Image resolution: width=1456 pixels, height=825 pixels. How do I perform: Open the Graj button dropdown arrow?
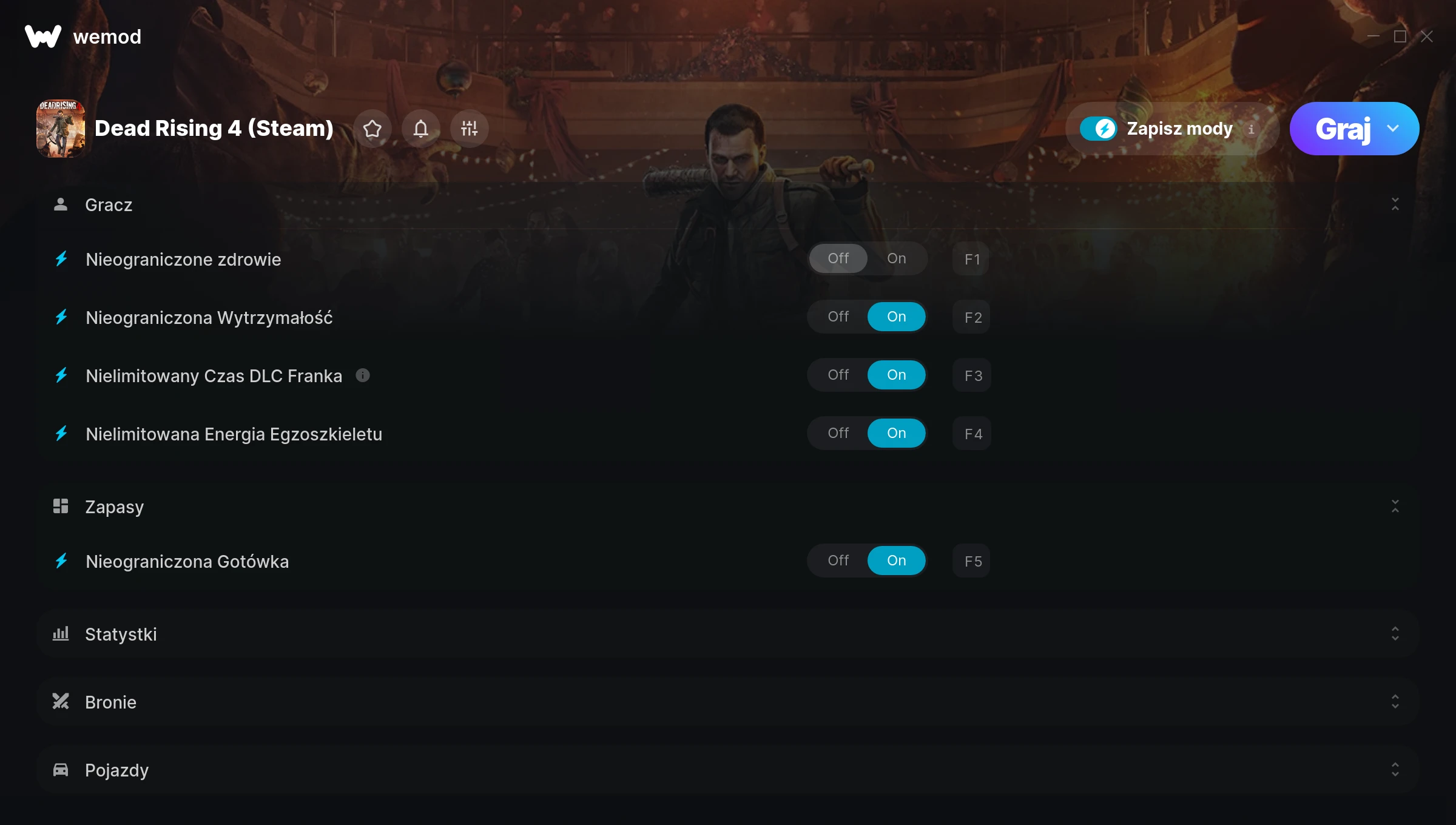point(1393,129)
